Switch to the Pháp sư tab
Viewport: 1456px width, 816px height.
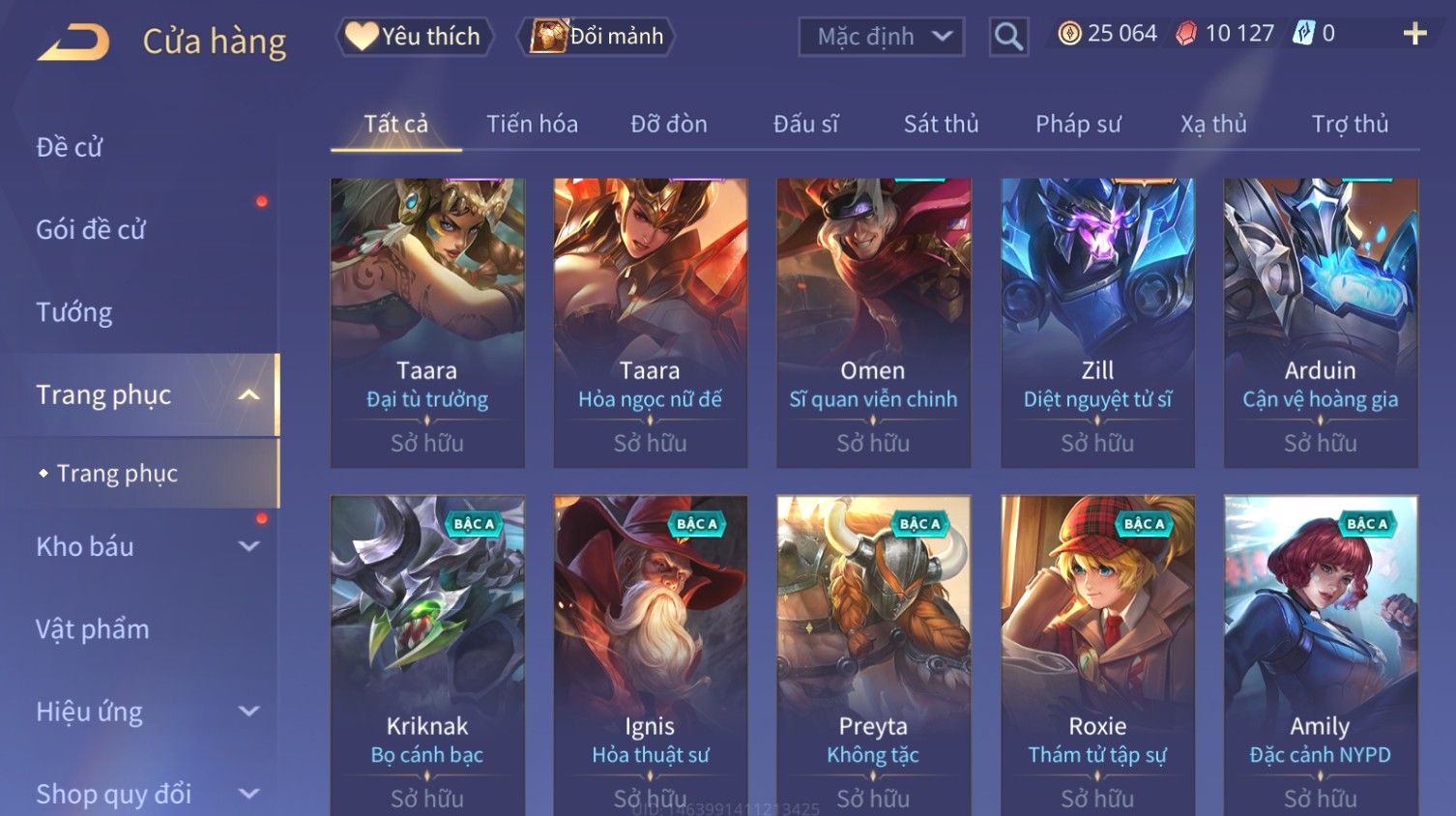coord(1078,124)
